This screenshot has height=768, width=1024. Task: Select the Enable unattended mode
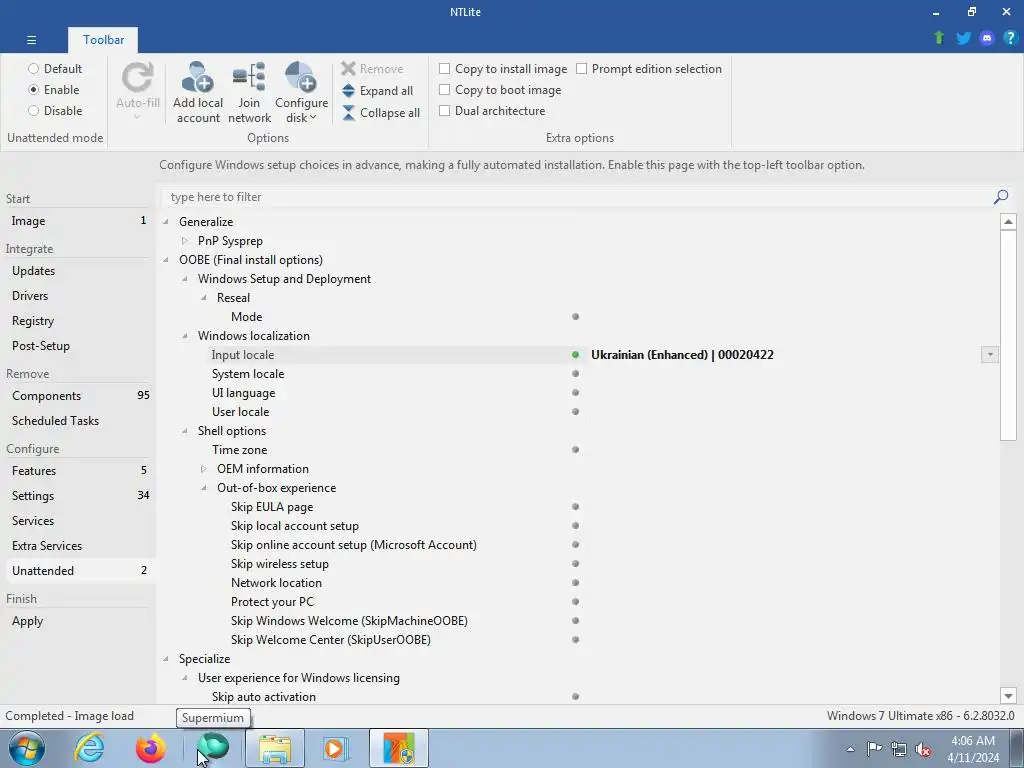click(54, 89)
